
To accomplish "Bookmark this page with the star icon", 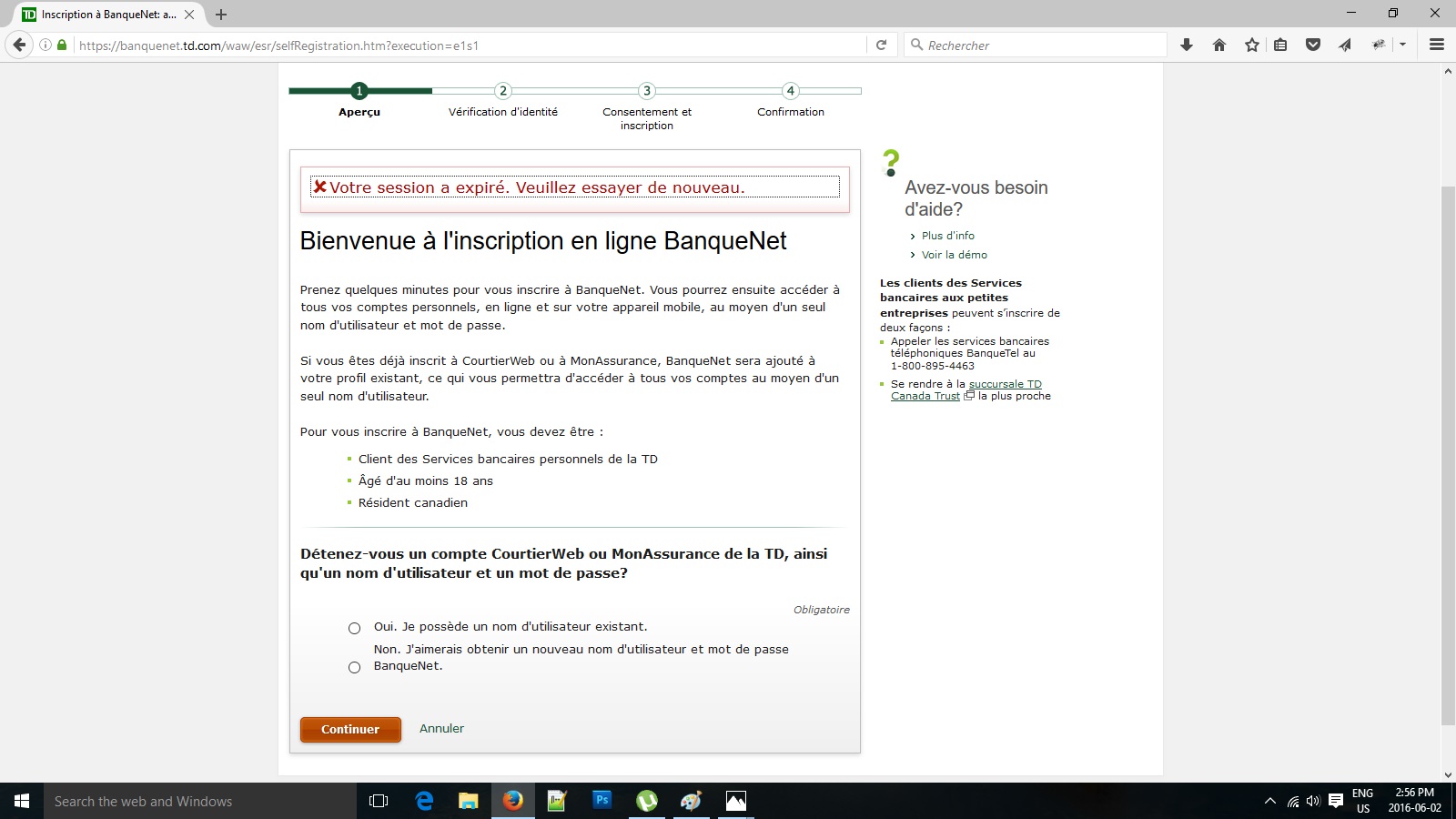I will (x=1252, y=45).
